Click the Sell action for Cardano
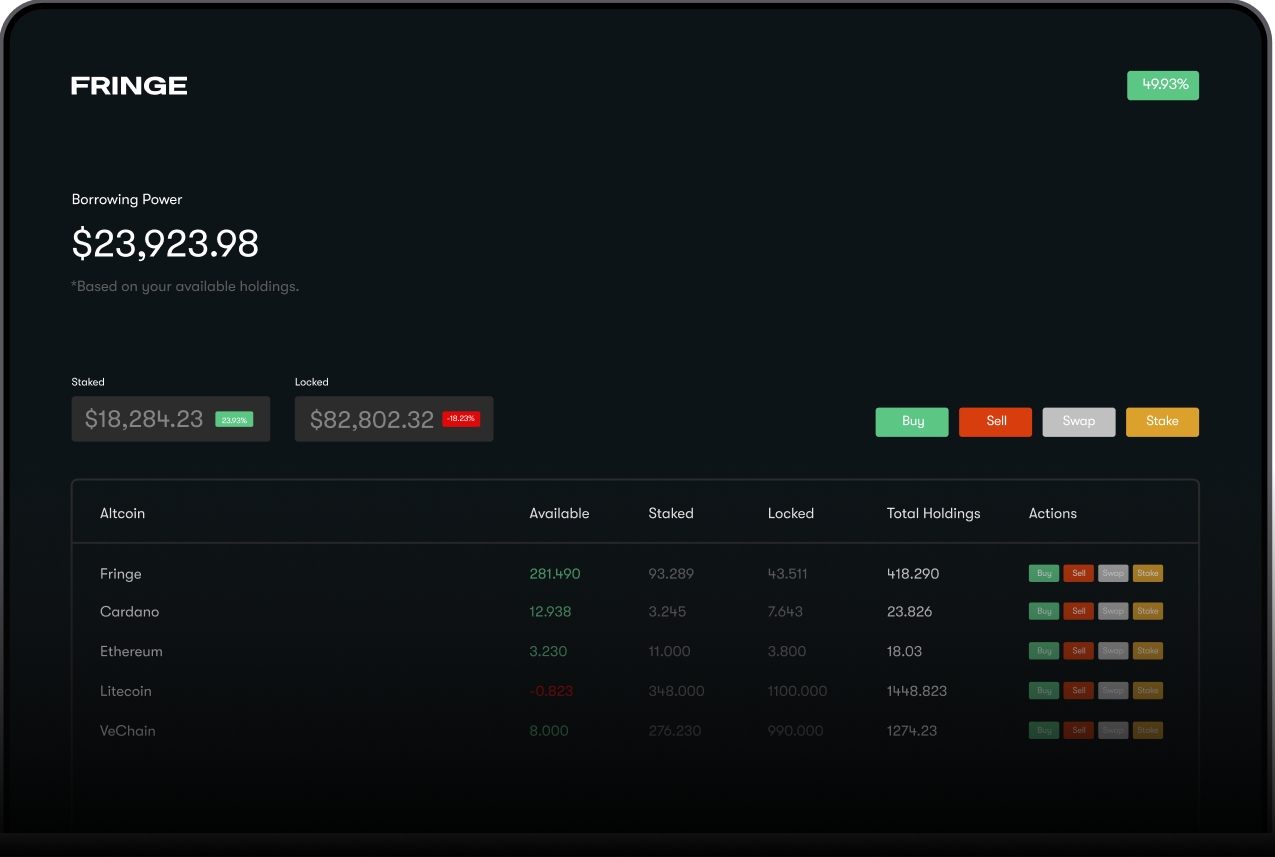 (1079, 611)
